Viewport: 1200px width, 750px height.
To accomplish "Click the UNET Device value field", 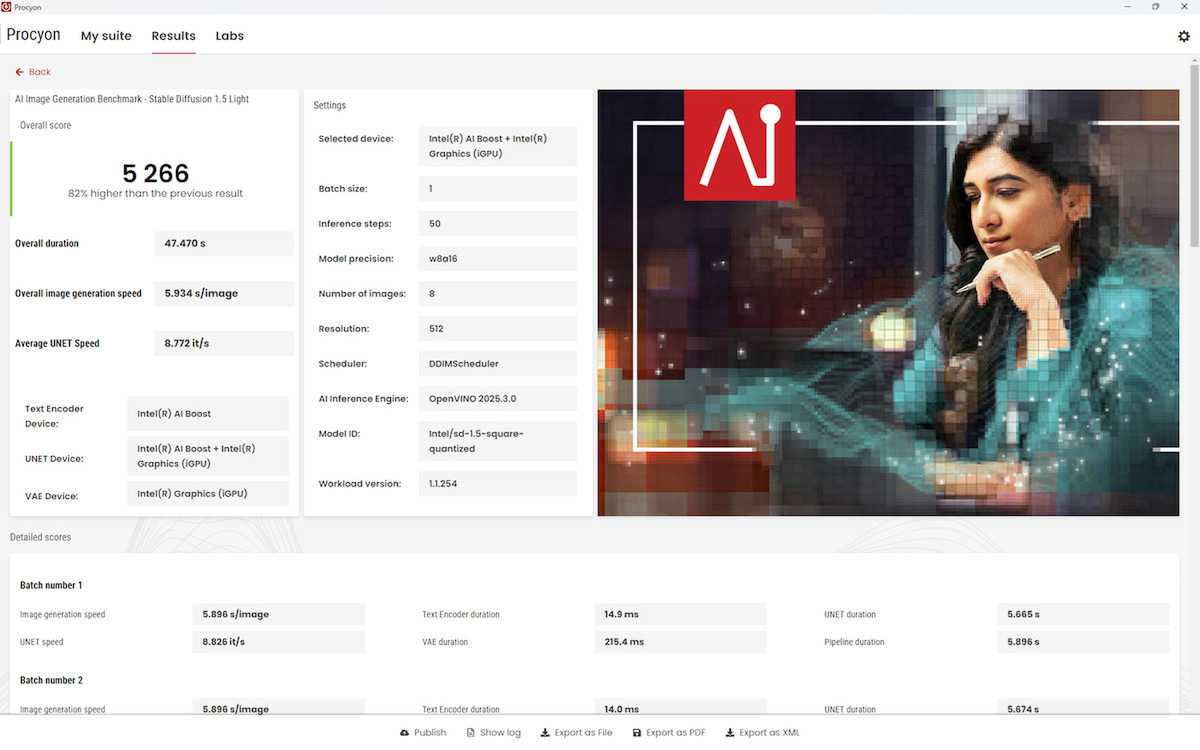I will (208, 456).
